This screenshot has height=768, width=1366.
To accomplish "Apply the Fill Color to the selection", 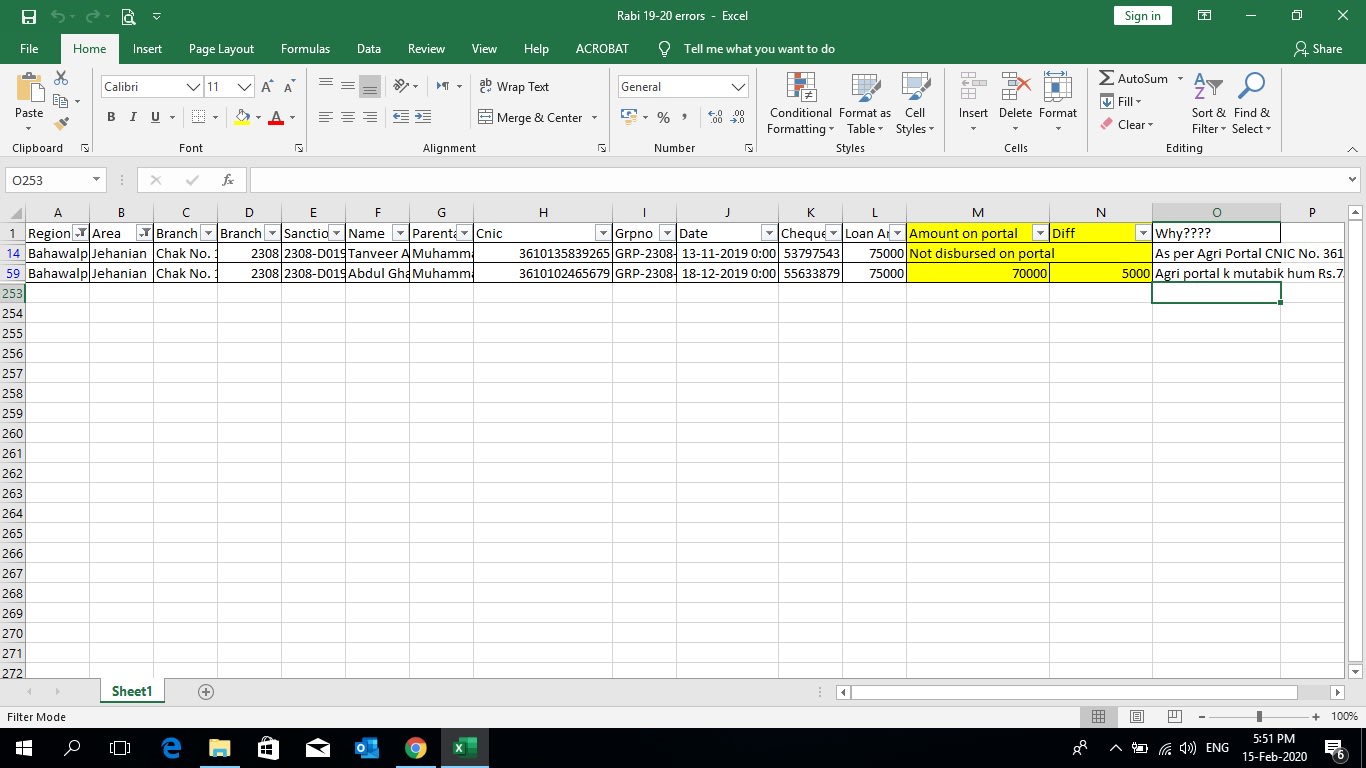I will point(241,119).
